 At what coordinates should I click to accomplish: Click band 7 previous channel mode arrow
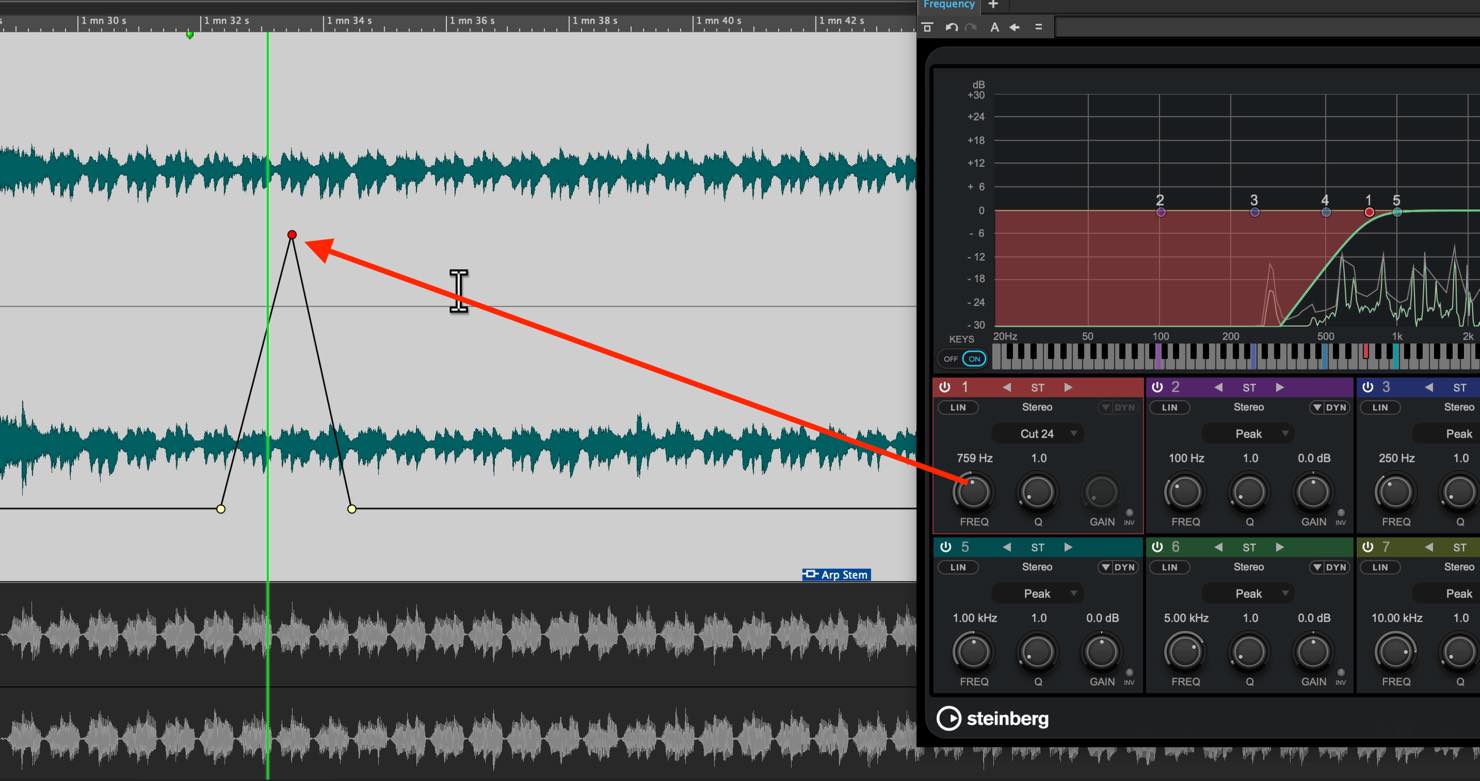tap(1429, 547)
